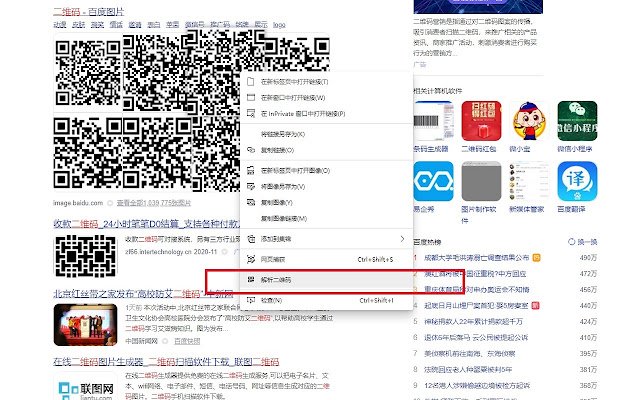Open hot search item ranked 4 at 440万

476,305
